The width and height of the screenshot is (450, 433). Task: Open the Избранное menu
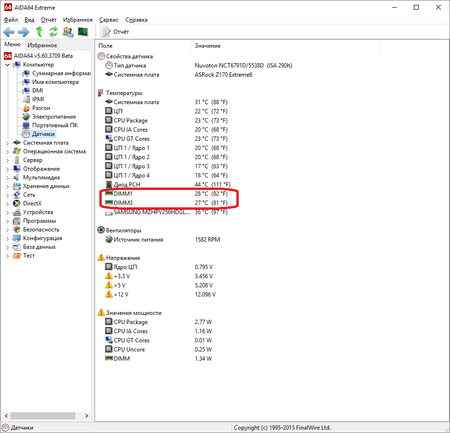78,20
